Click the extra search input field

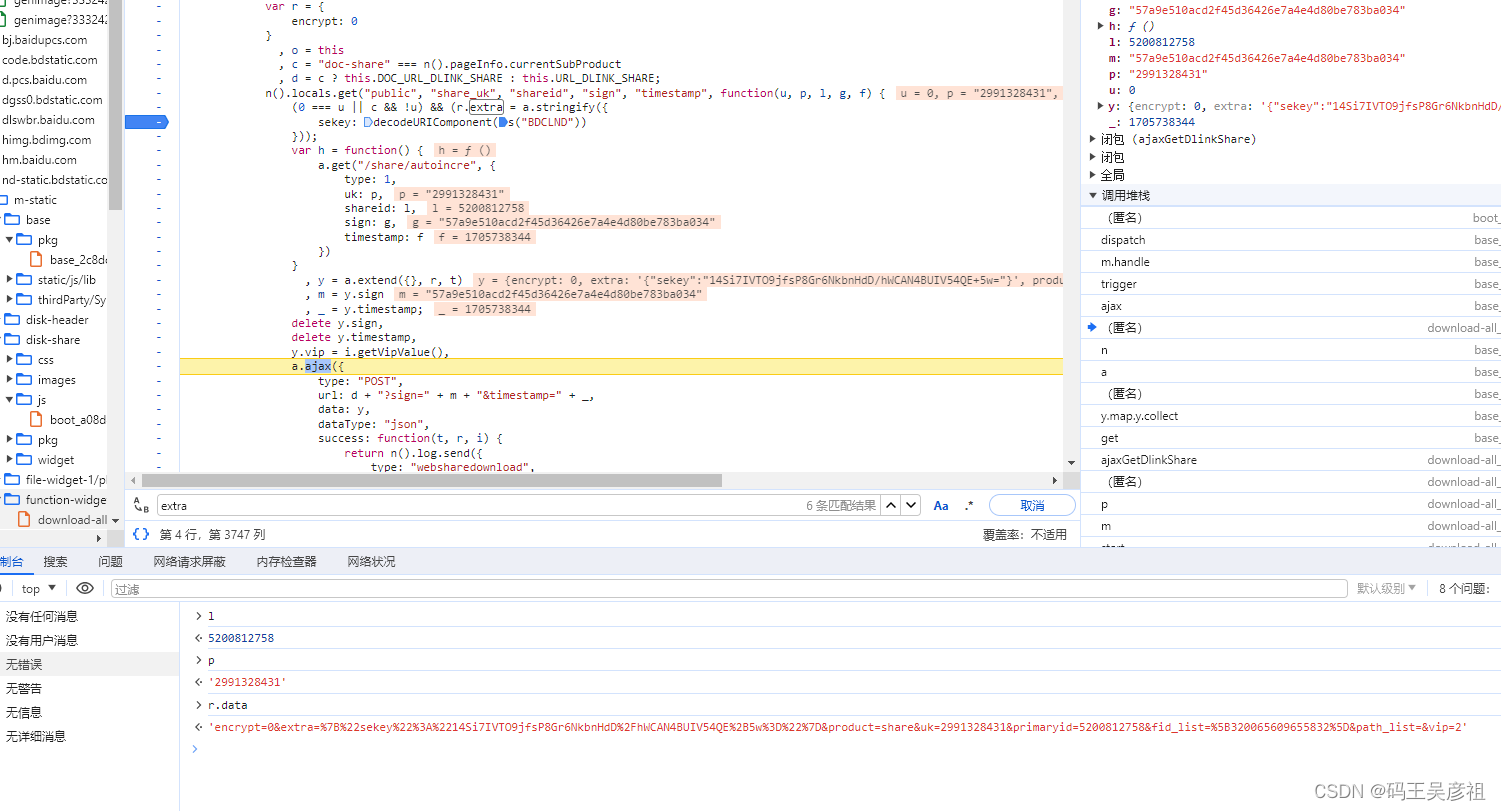(480, 506)
